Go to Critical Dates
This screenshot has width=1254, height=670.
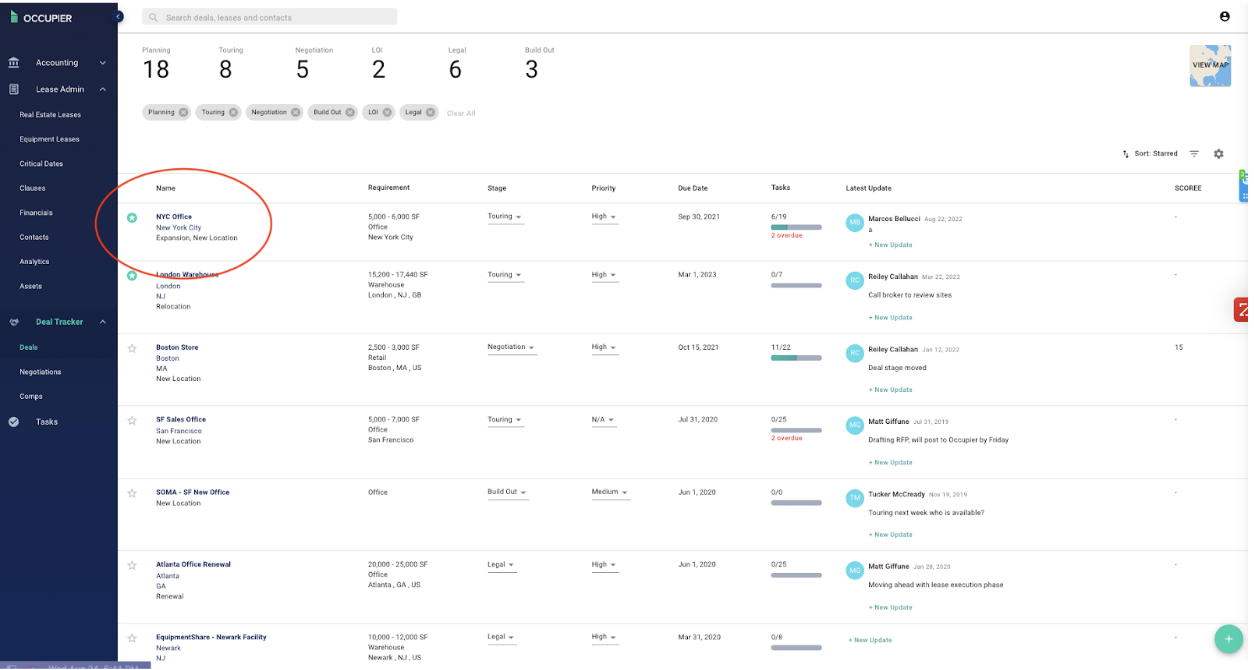click(x=41, y=164)
